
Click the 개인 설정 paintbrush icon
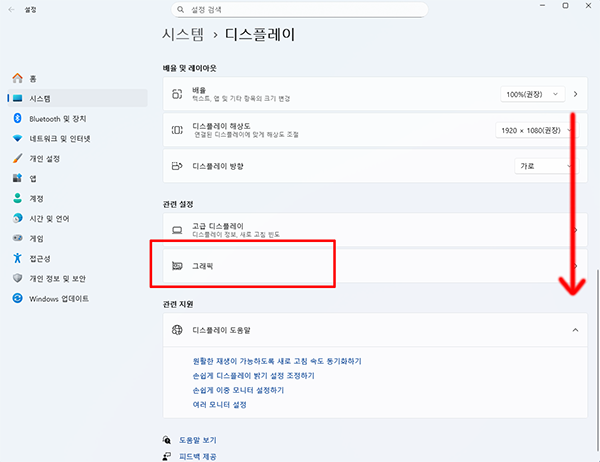pos(17,158)
